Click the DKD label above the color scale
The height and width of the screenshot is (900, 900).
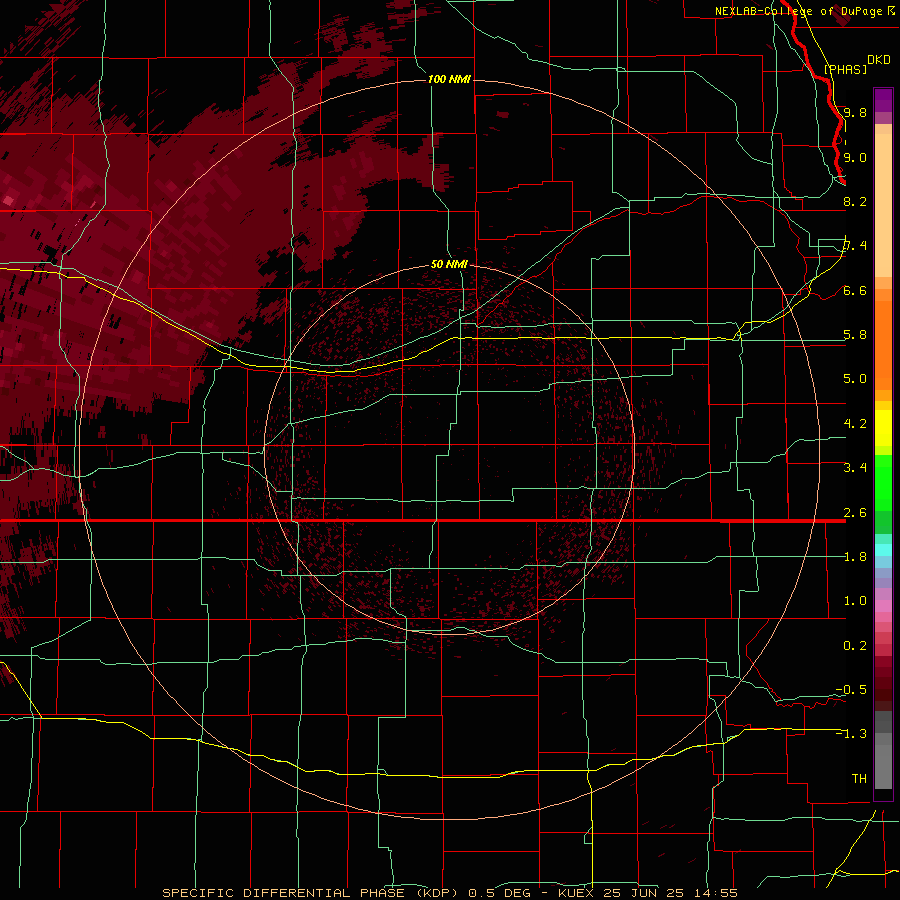pos(879,60)
